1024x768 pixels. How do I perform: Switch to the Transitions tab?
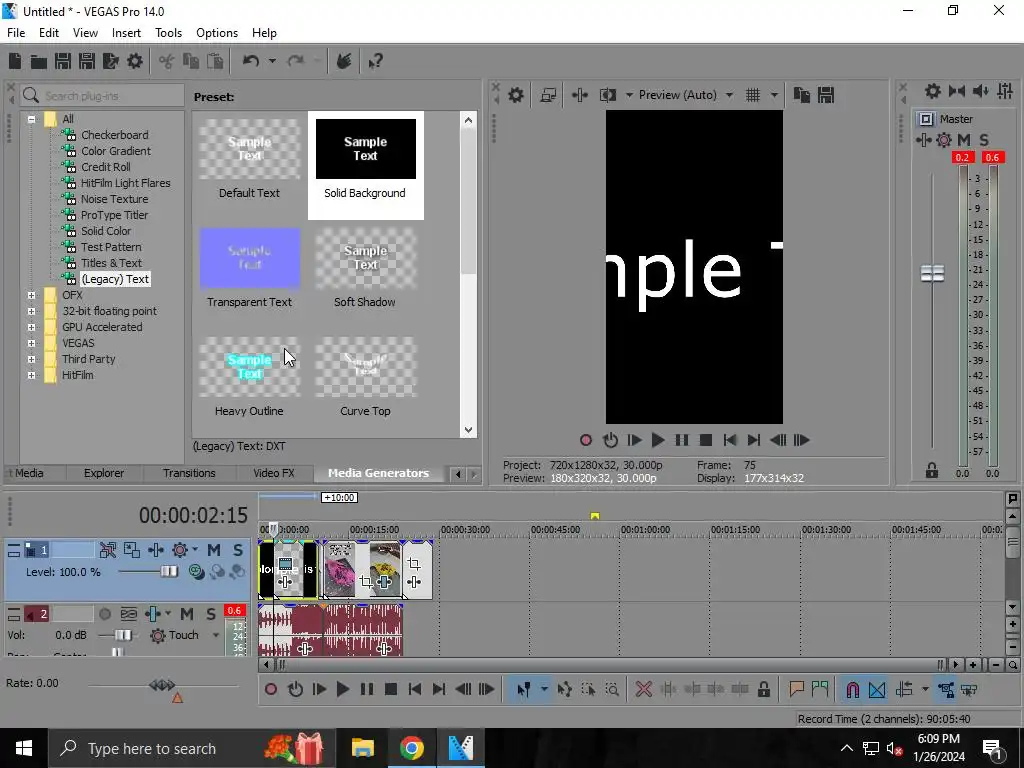coord(189,473)
